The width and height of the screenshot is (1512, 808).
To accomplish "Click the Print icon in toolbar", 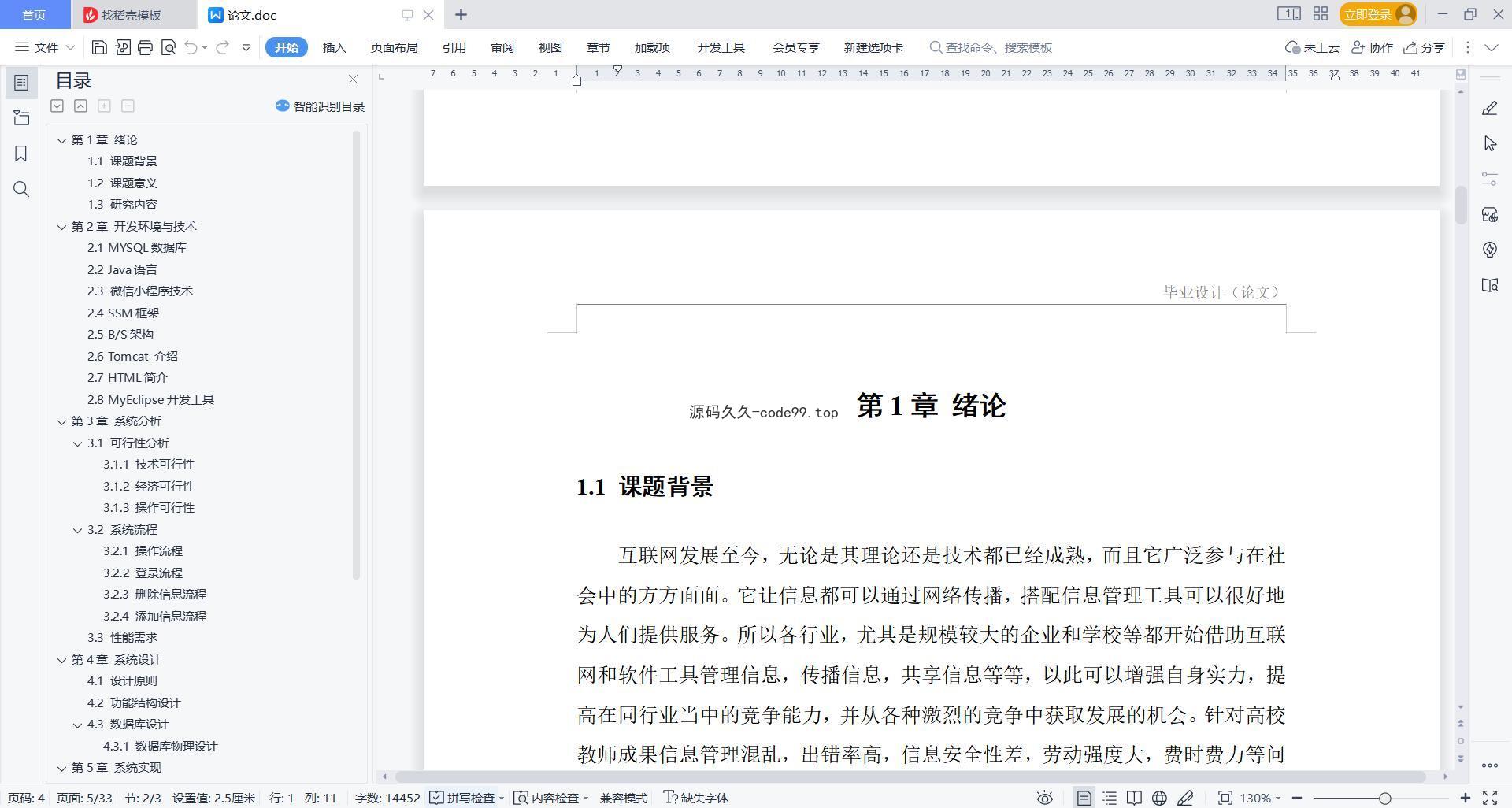I will coord(145,47).
